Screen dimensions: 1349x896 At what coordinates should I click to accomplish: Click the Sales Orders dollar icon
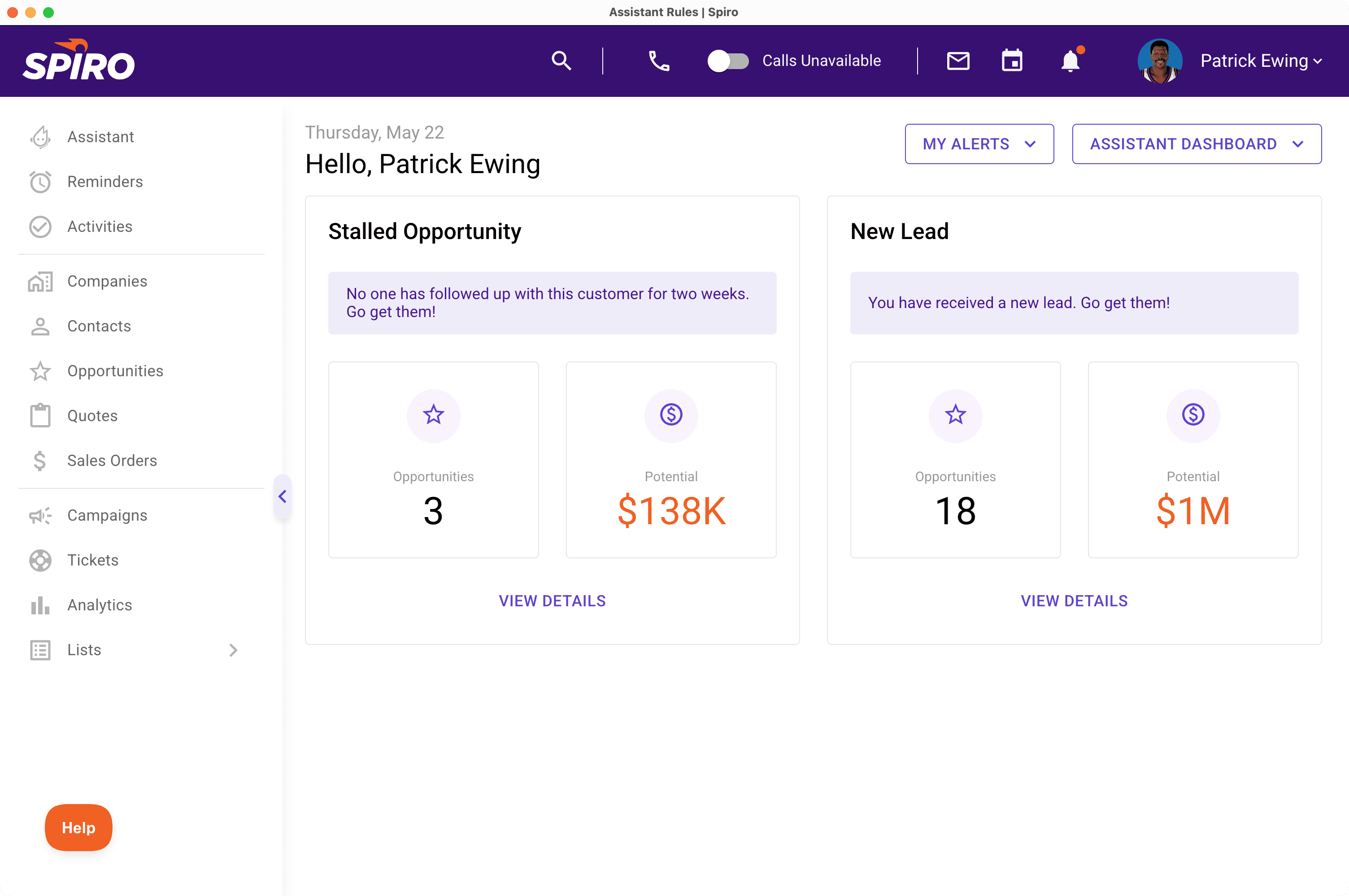(40, 461)
